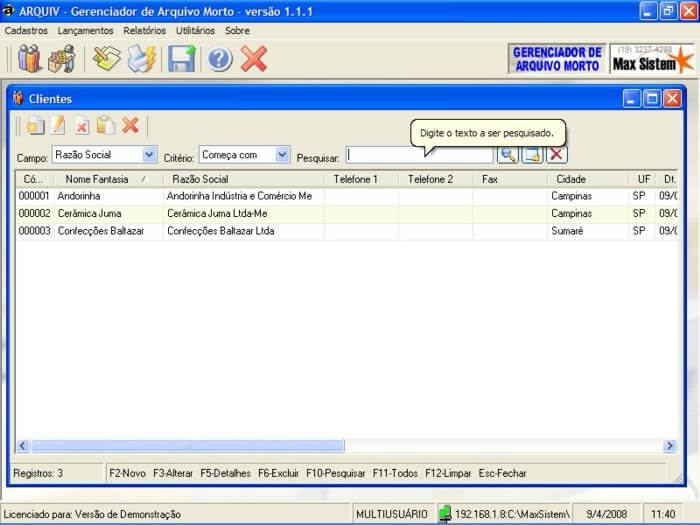Open the Utilitários menu
The width and height of the screenshot is (700, 525).
click(x=195, y=31)
